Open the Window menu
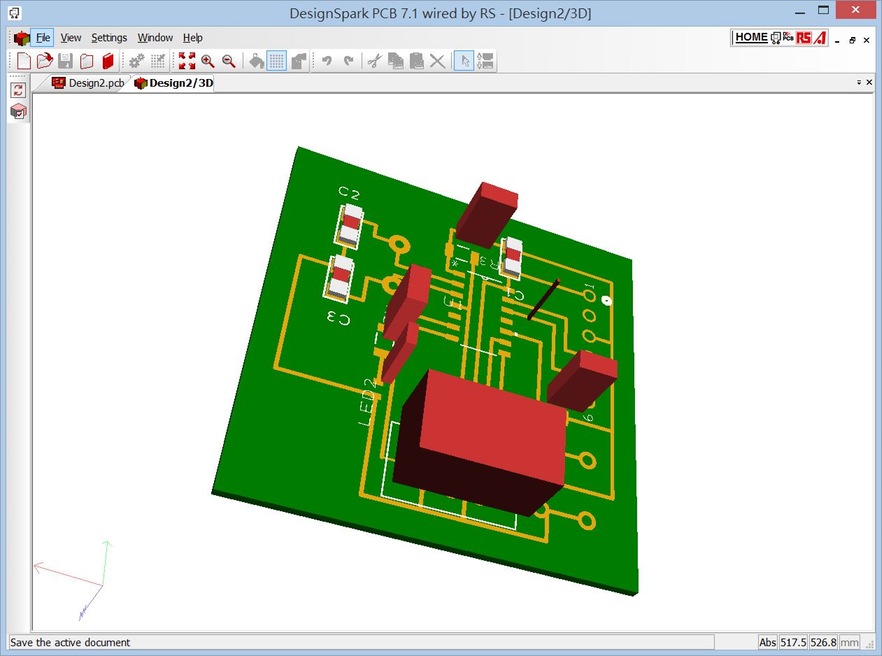882x656 pixels. point(155,38)
